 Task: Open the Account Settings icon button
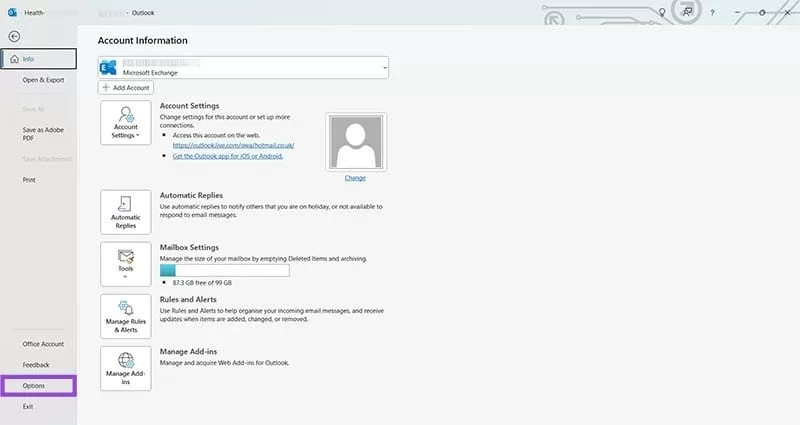pyautogui.click(x=126, y=122)
